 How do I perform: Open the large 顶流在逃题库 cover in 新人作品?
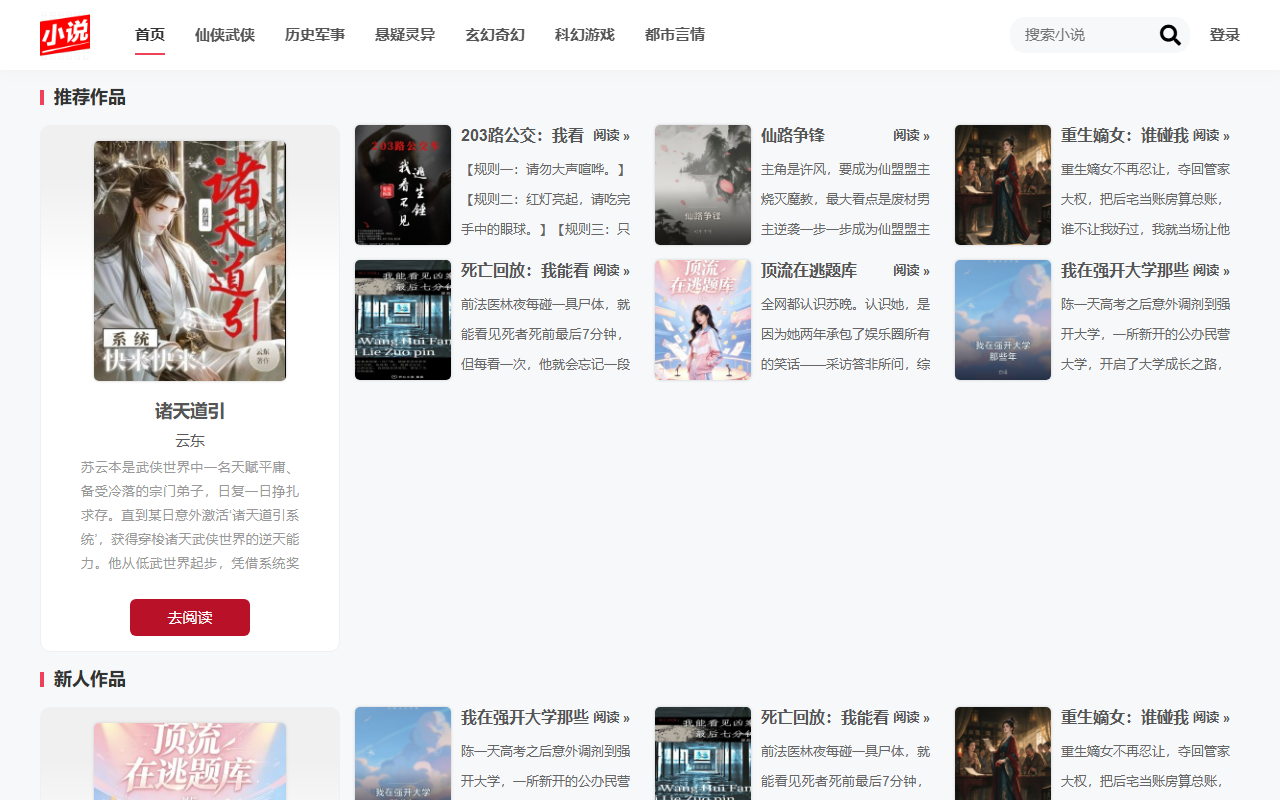[190, 761]
